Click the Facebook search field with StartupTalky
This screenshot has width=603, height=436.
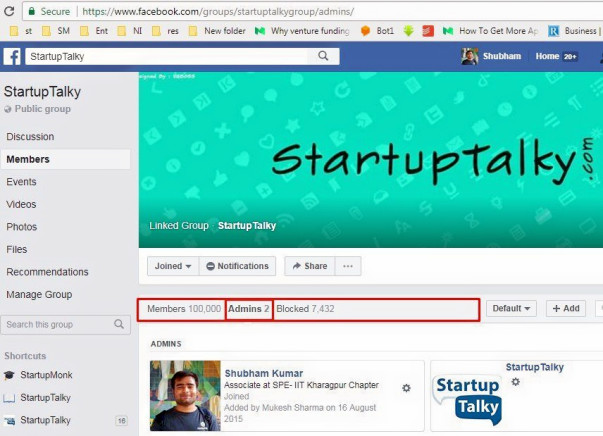[166, 57]
